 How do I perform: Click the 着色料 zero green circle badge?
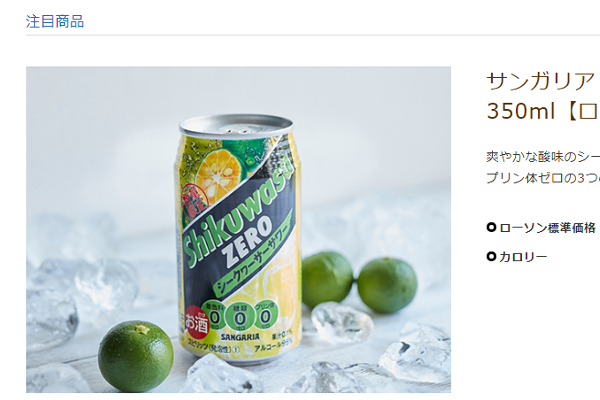(x=215, y=317)
